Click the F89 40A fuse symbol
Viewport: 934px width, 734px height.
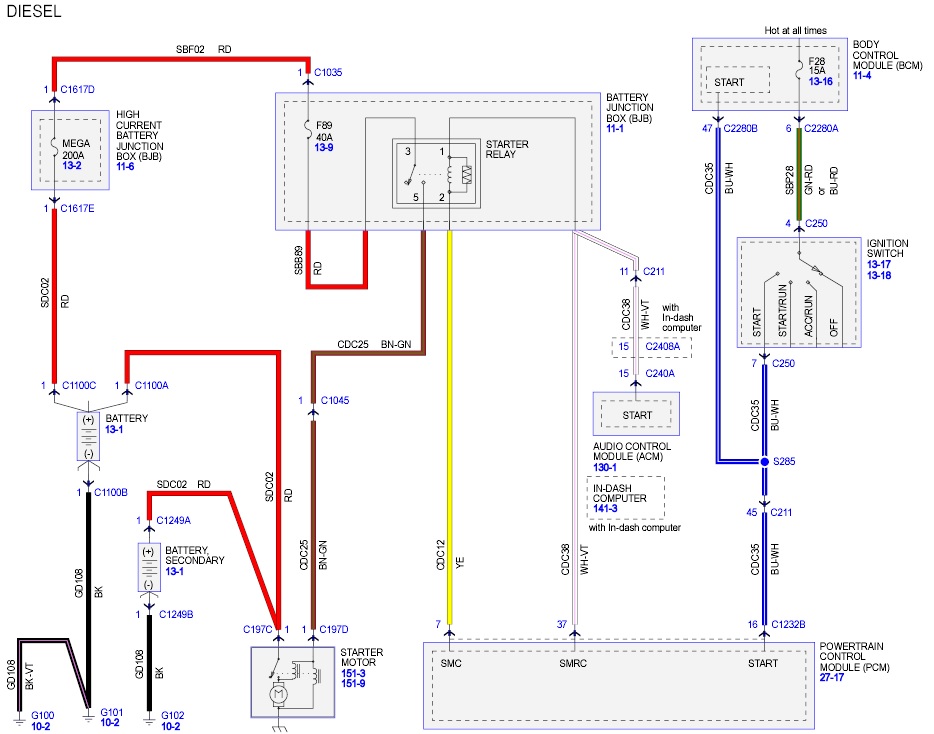pos(307,128)
